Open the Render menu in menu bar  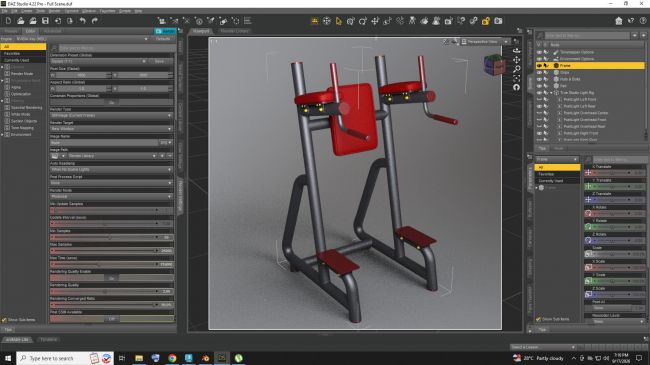pos(54,11)
